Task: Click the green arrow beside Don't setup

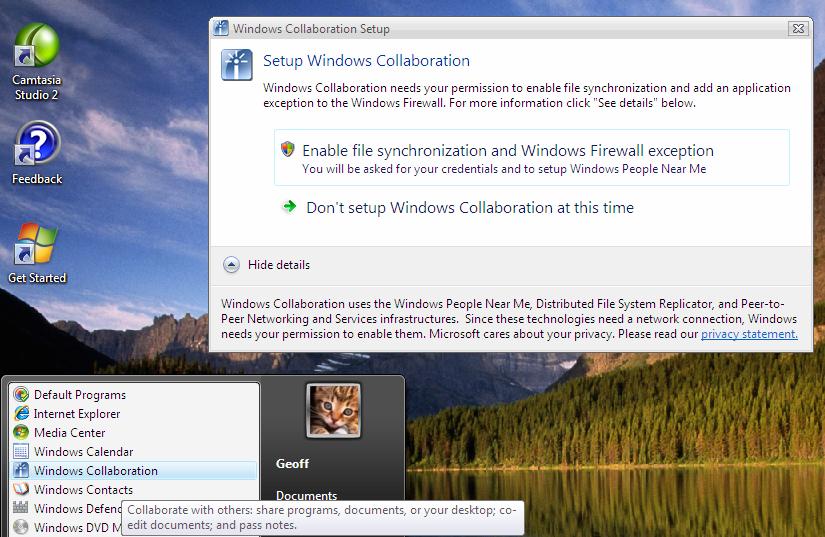Action: tap(289, 206)
